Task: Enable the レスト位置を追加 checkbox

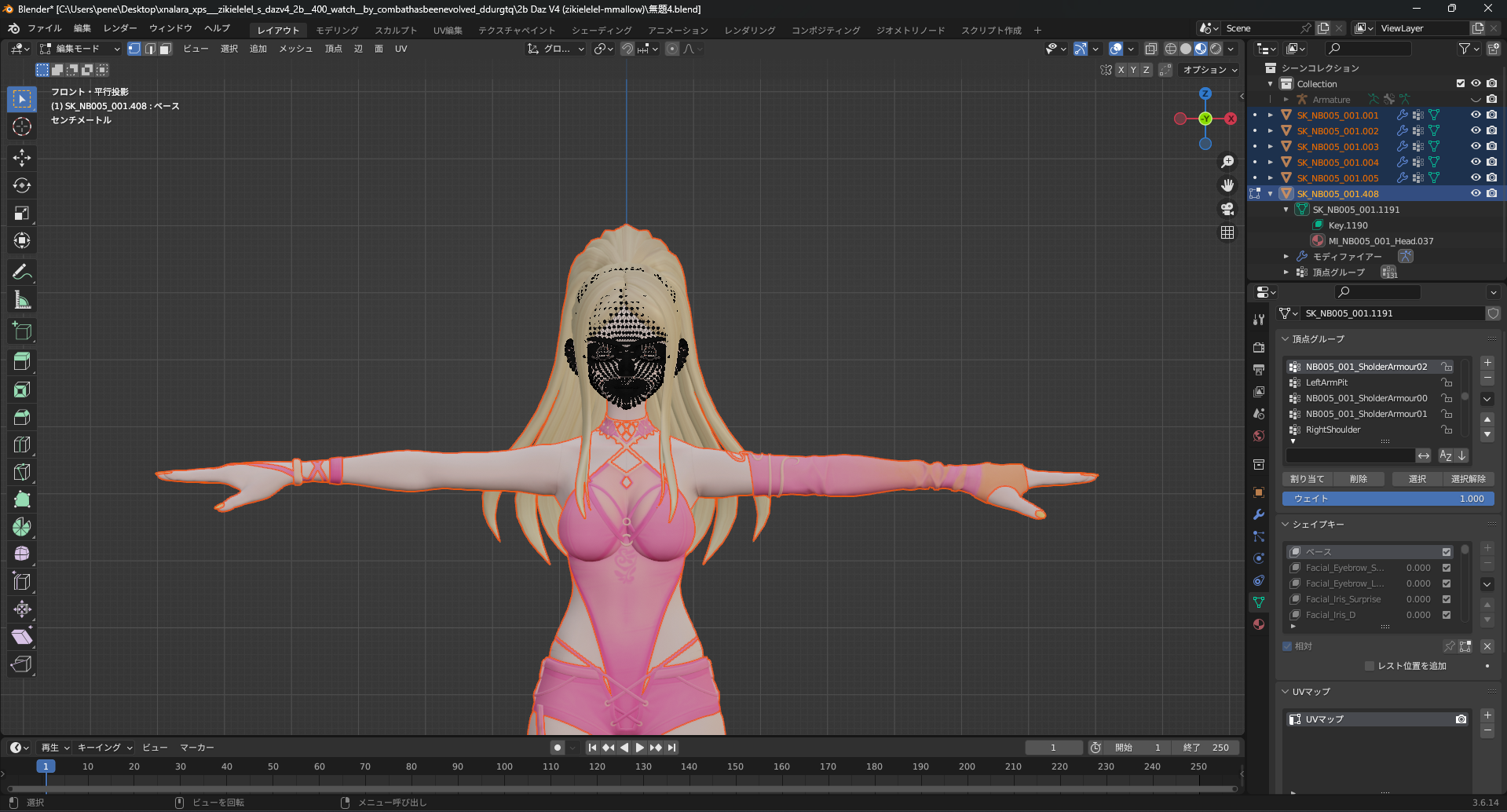Action: click(1370, 666)
